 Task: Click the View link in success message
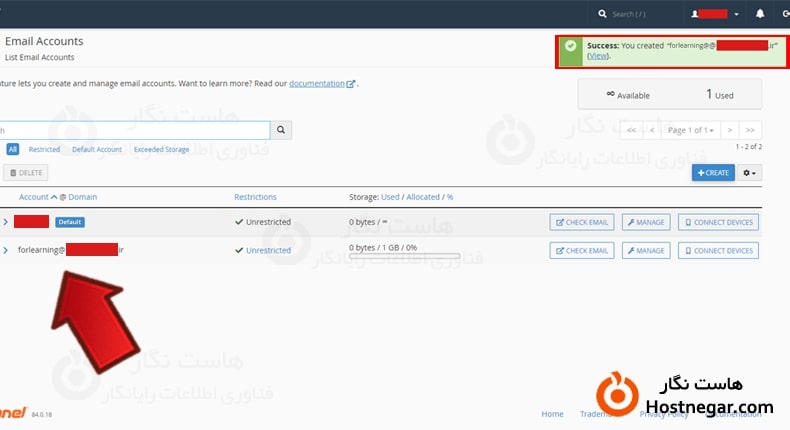pos(598,56)
